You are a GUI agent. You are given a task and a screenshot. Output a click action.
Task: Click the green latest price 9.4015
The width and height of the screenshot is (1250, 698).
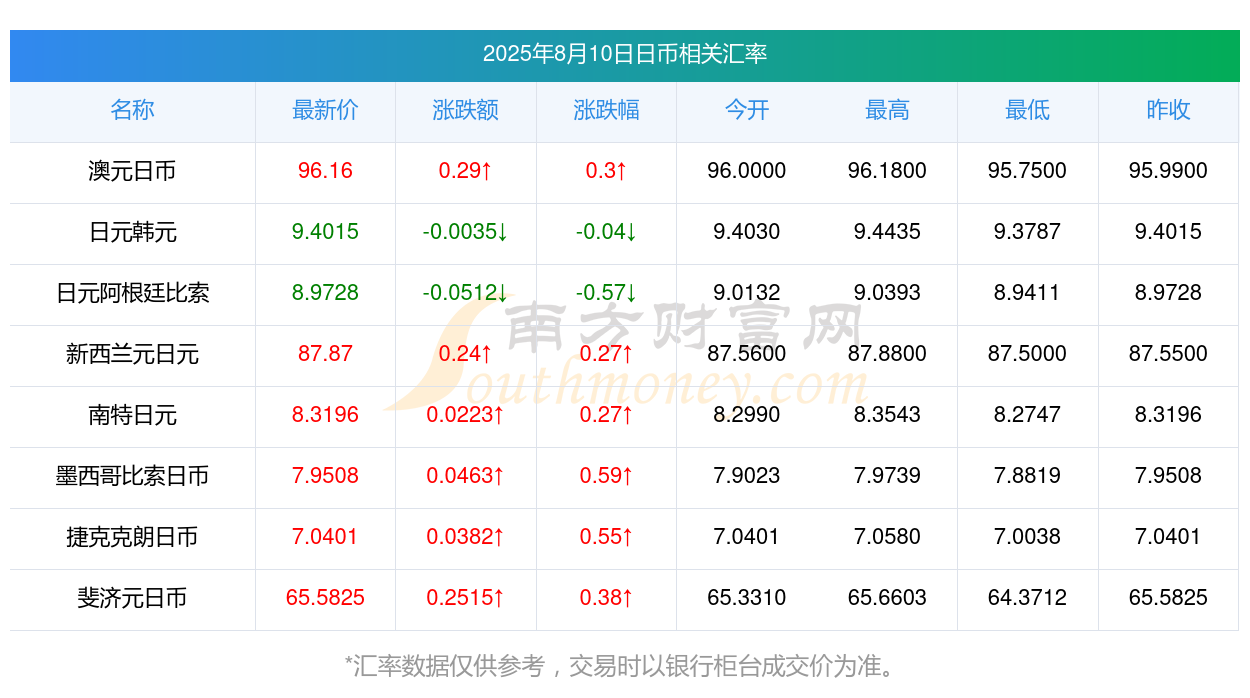(325, 232)
